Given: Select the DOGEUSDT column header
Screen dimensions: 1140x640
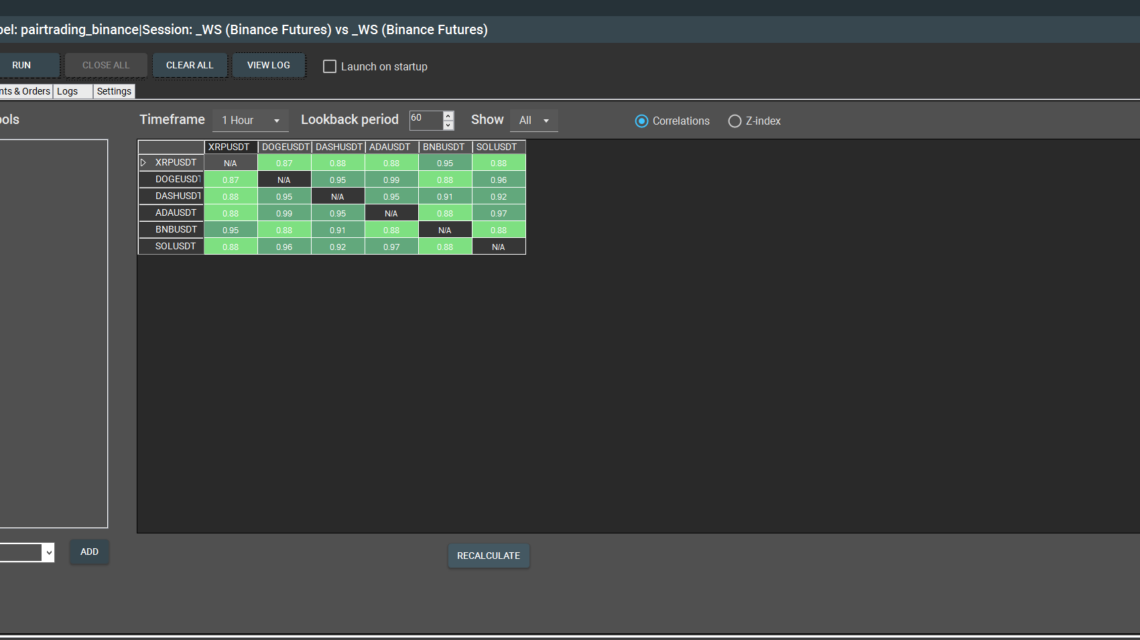Looking at the screenshot, I should click(285, 147).
